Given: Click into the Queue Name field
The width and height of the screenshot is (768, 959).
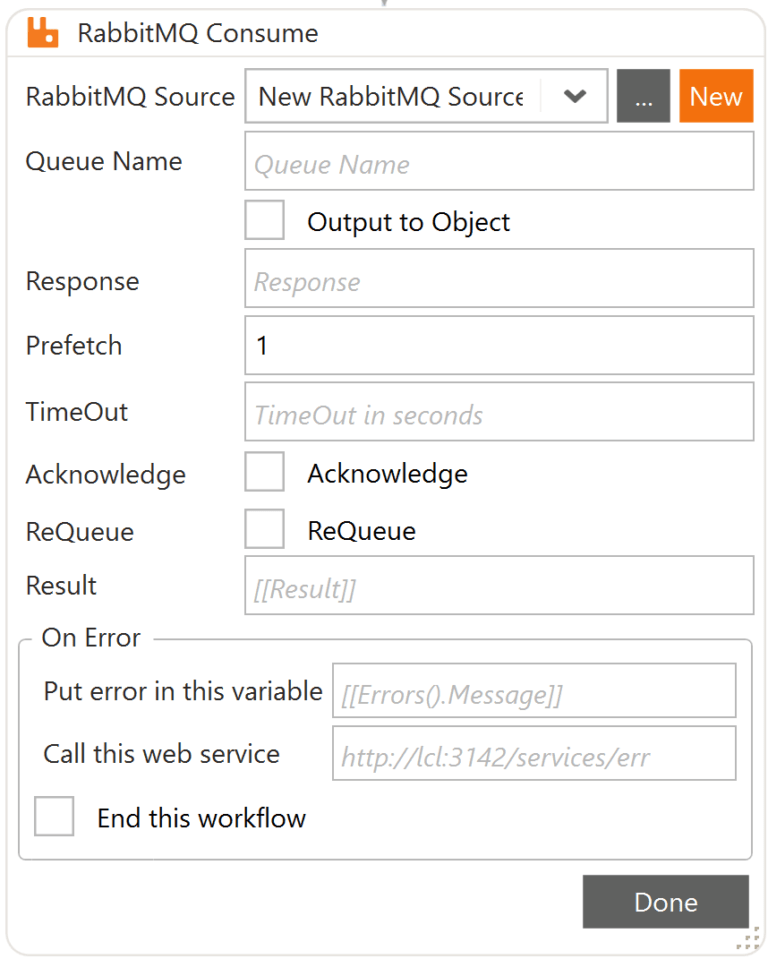Looking at the screenshot, I should (x=498, y=161).
